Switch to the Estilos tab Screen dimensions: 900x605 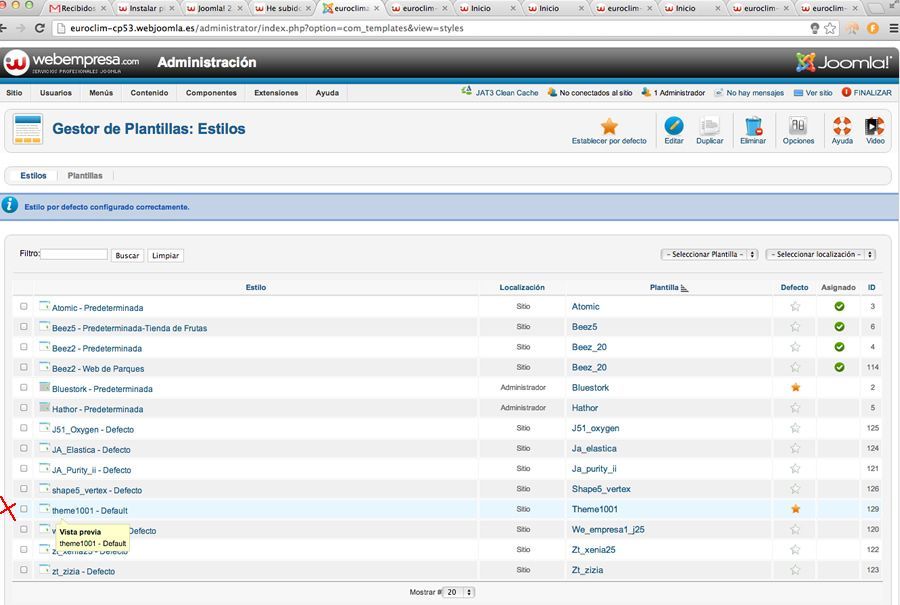[33, 176]
